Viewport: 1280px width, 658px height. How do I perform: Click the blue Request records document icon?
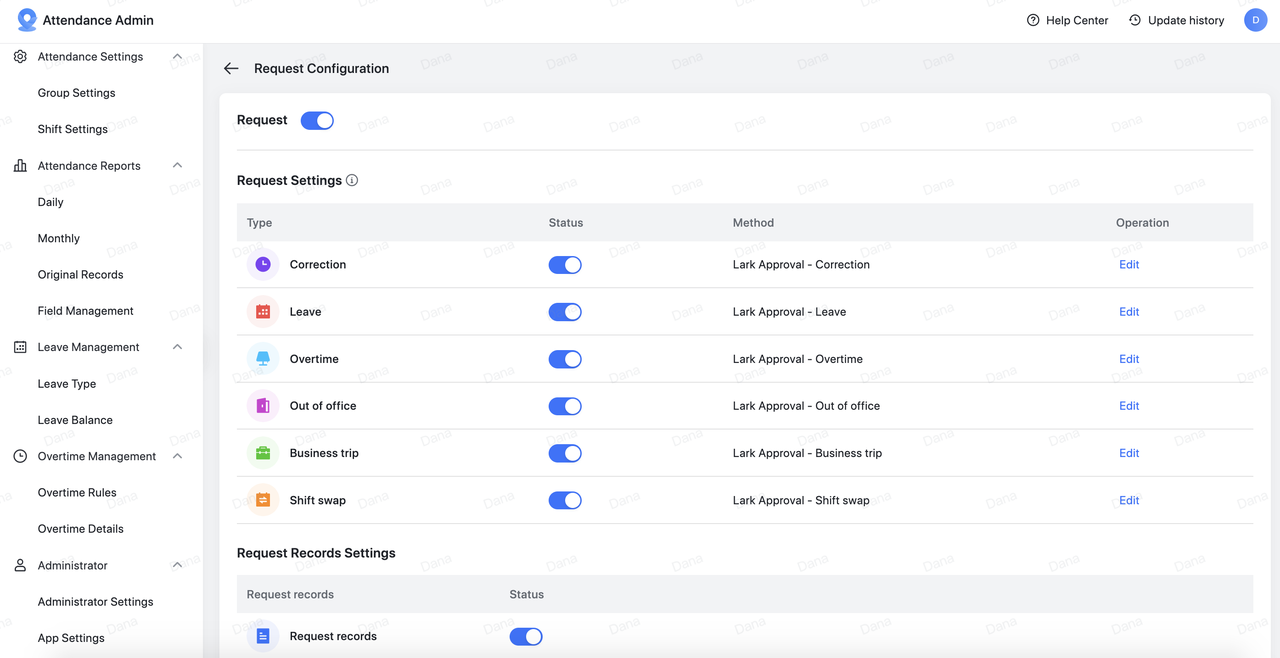pos(263,636)
